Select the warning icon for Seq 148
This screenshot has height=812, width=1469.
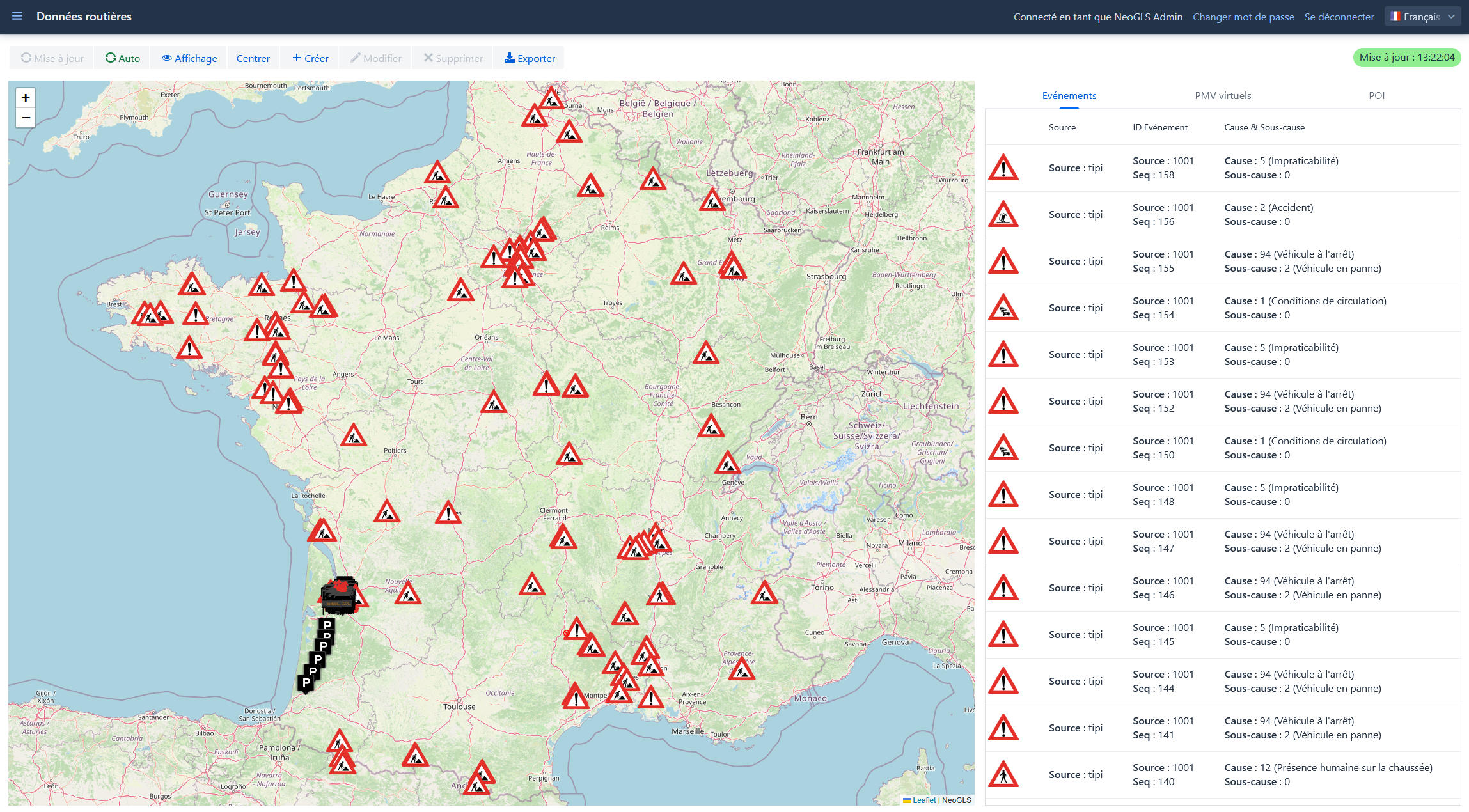1003,494
